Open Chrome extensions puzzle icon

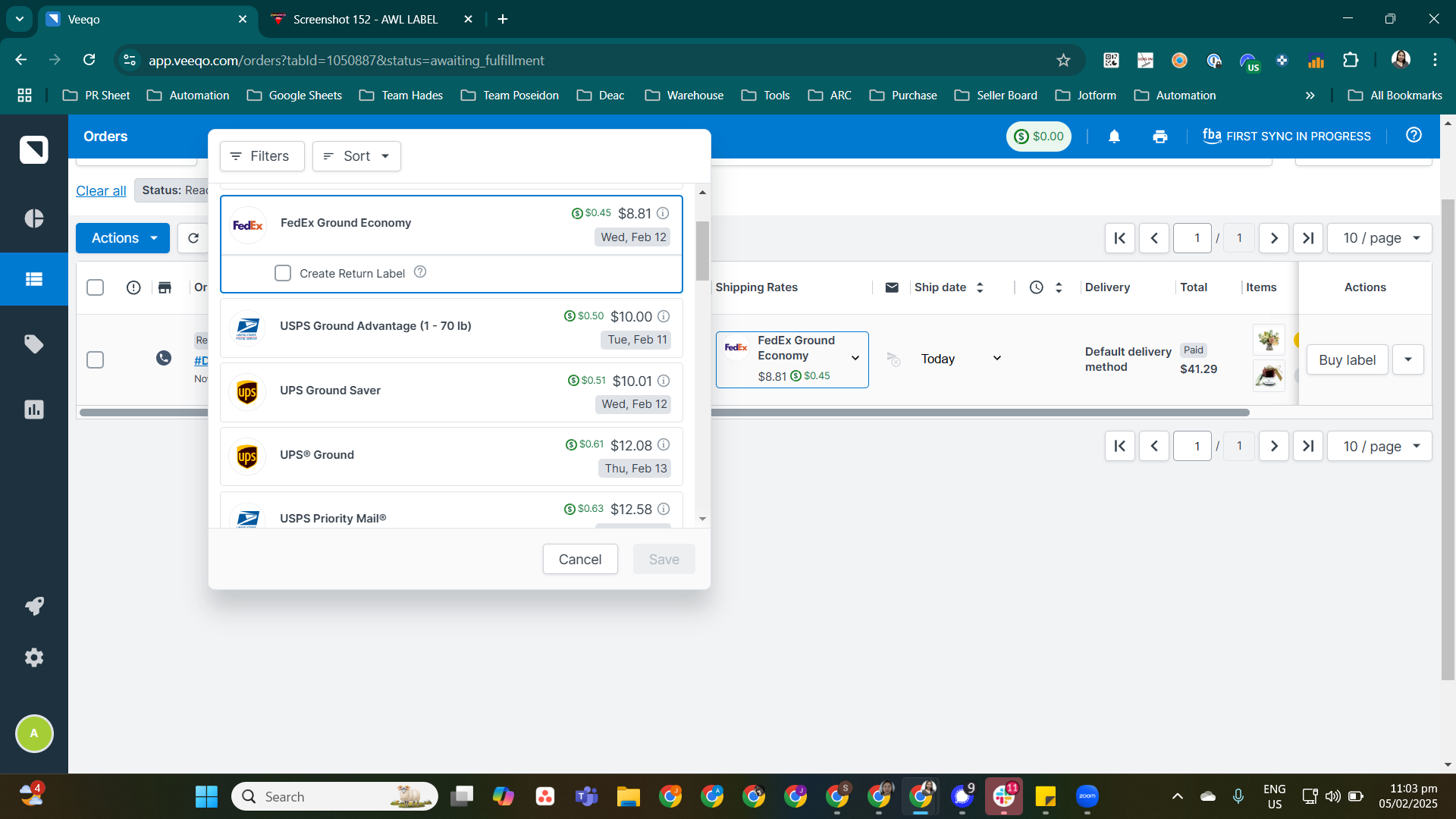[1351, 60]
